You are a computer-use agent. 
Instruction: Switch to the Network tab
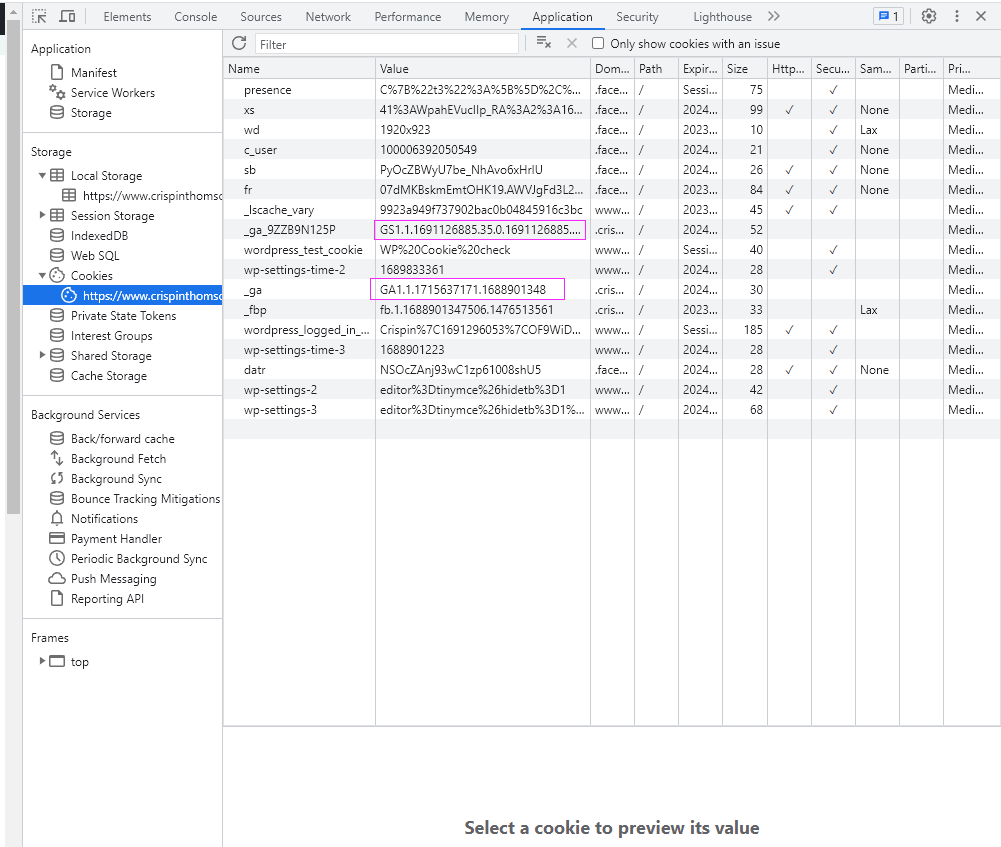pyautogui.click(x=328, y=17)
